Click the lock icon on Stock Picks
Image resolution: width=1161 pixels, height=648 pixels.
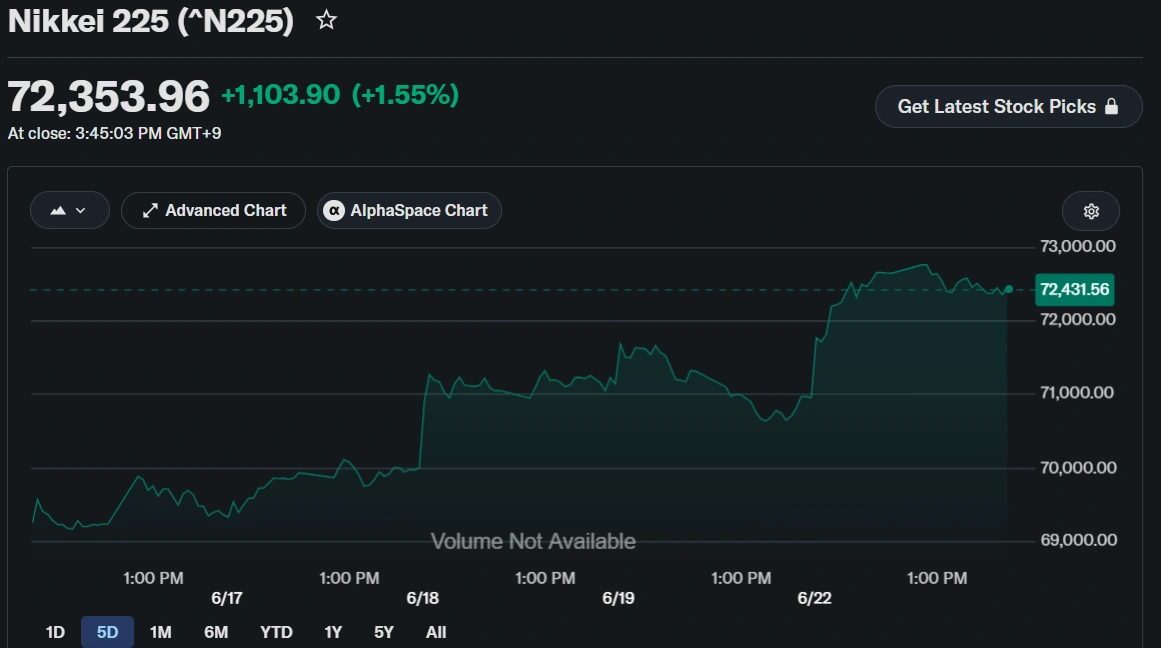[1111, 106]
